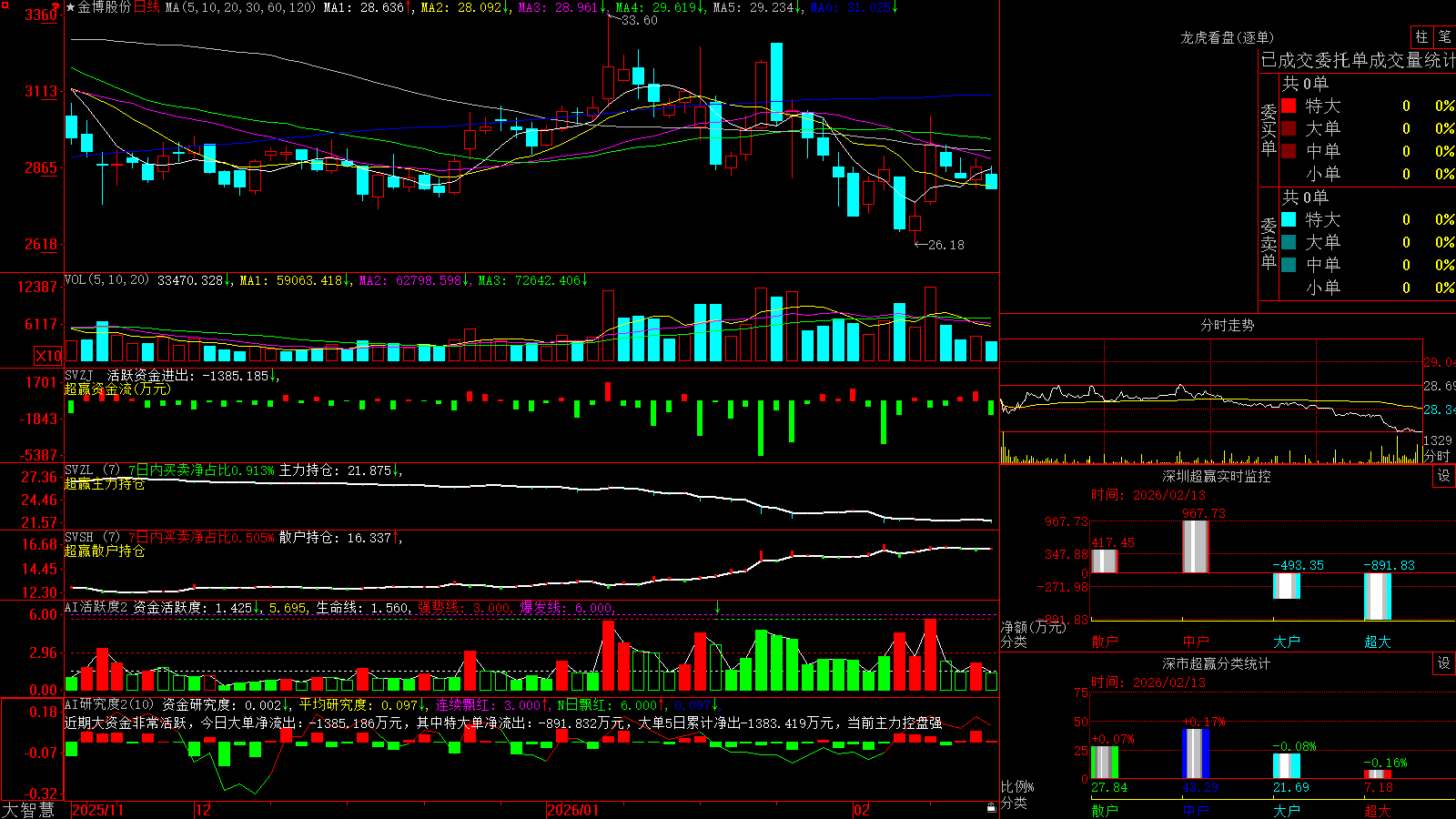This screenshot has width=1456, height=819.
Task: Click cyan 特大 sell-order color swatch
Action: [1289, 219]
